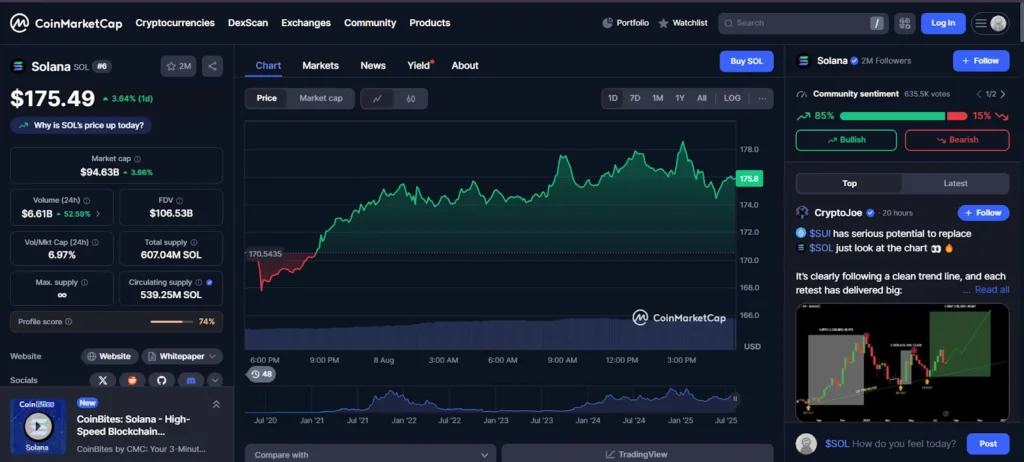The image size is (1024, 462).
Task: Open the Exchanges menu
Action: [306, 23]
